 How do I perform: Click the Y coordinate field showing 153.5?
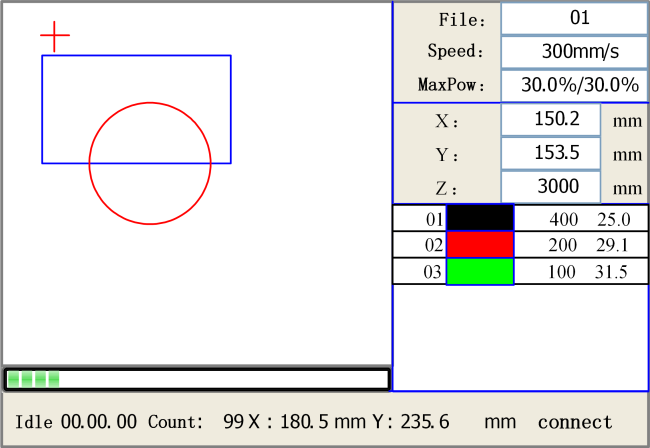[550, 154]
